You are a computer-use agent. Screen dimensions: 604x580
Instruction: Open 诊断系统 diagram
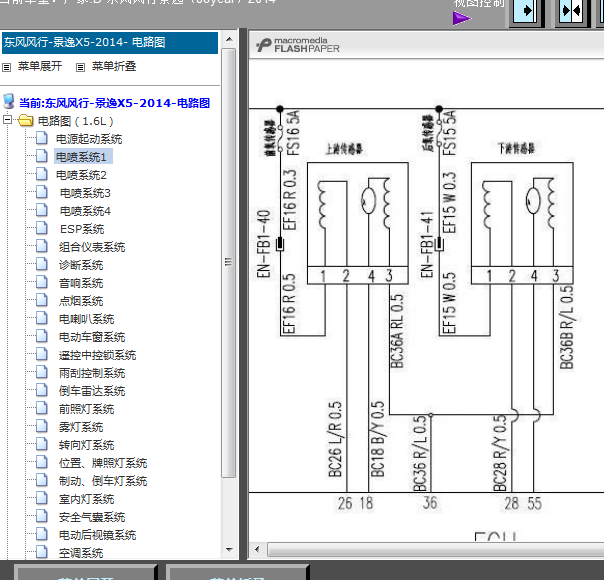click(x=81, y=265)
